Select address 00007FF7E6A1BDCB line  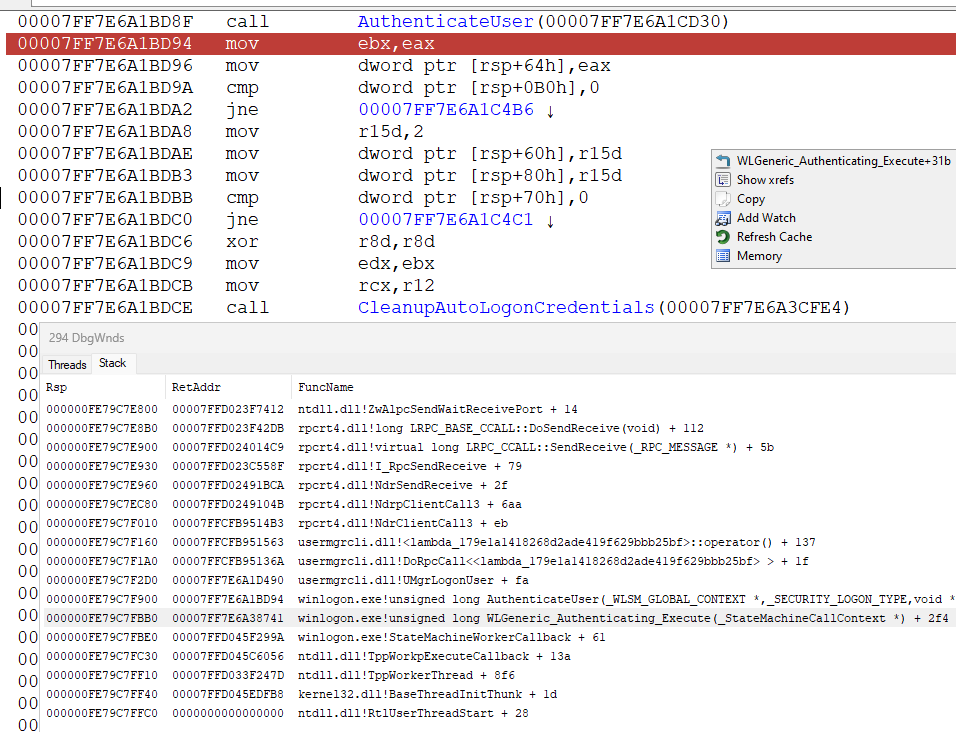click(x=105, y=286)
